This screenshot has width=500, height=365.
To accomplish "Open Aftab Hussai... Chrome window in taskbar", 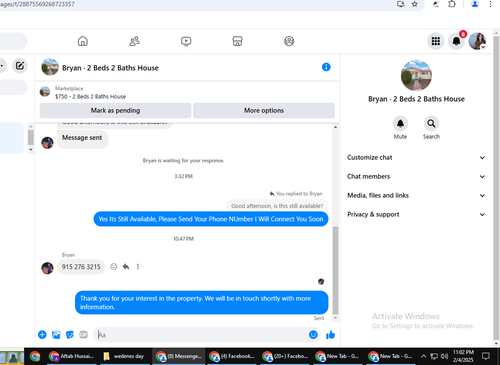I will (x=72, y=356).
